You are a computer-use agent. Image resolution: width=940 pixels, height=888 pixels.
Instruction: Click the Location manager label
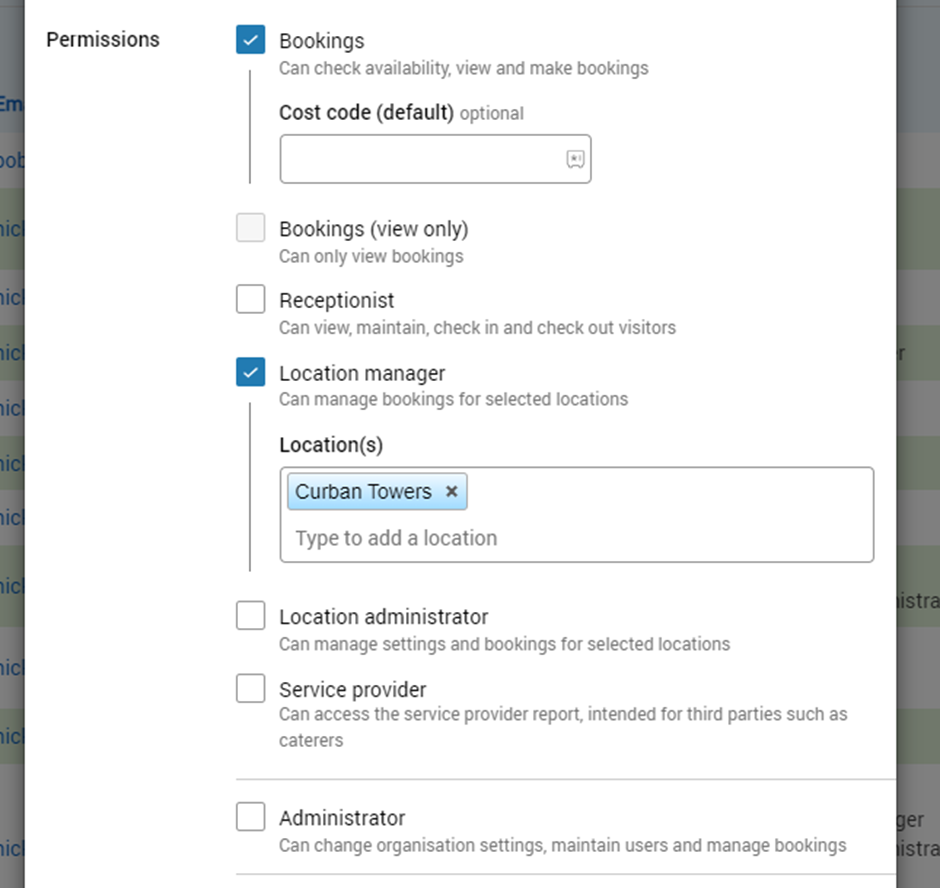pyautogui.click(x=362, y=373)
